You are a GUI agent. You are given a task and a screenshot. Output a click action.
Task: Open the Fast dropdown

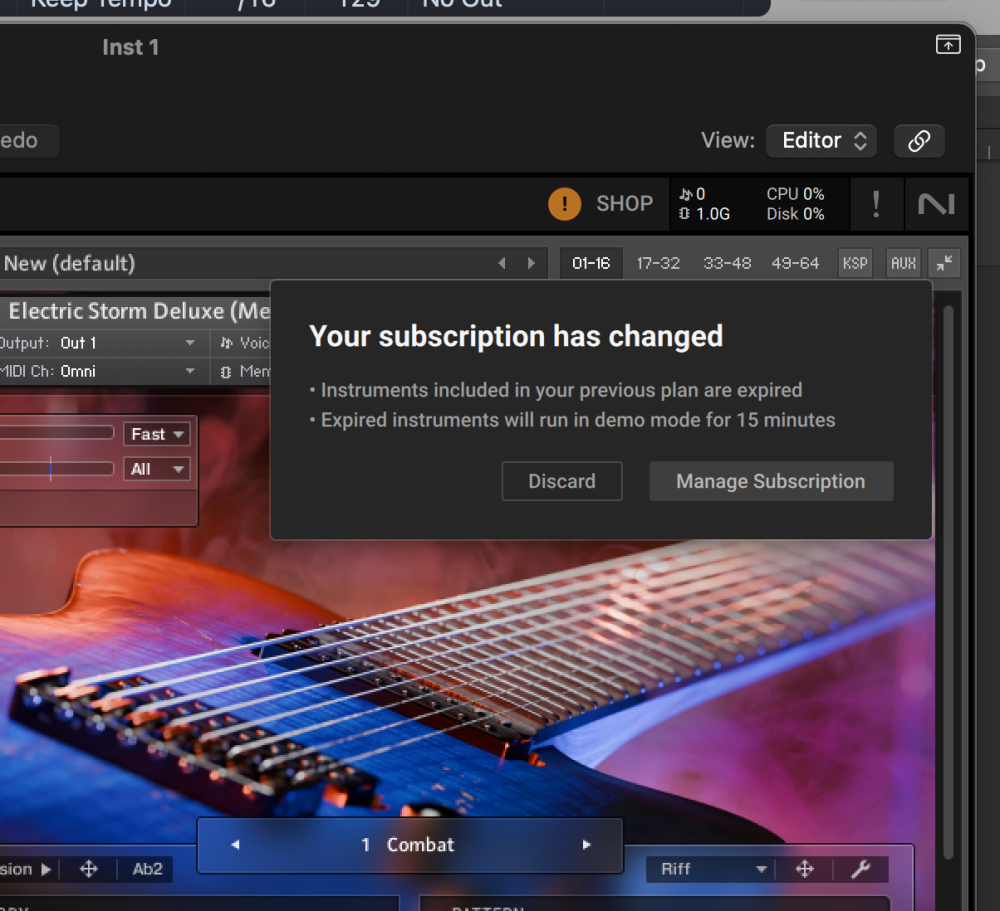(x=157, y=434)
